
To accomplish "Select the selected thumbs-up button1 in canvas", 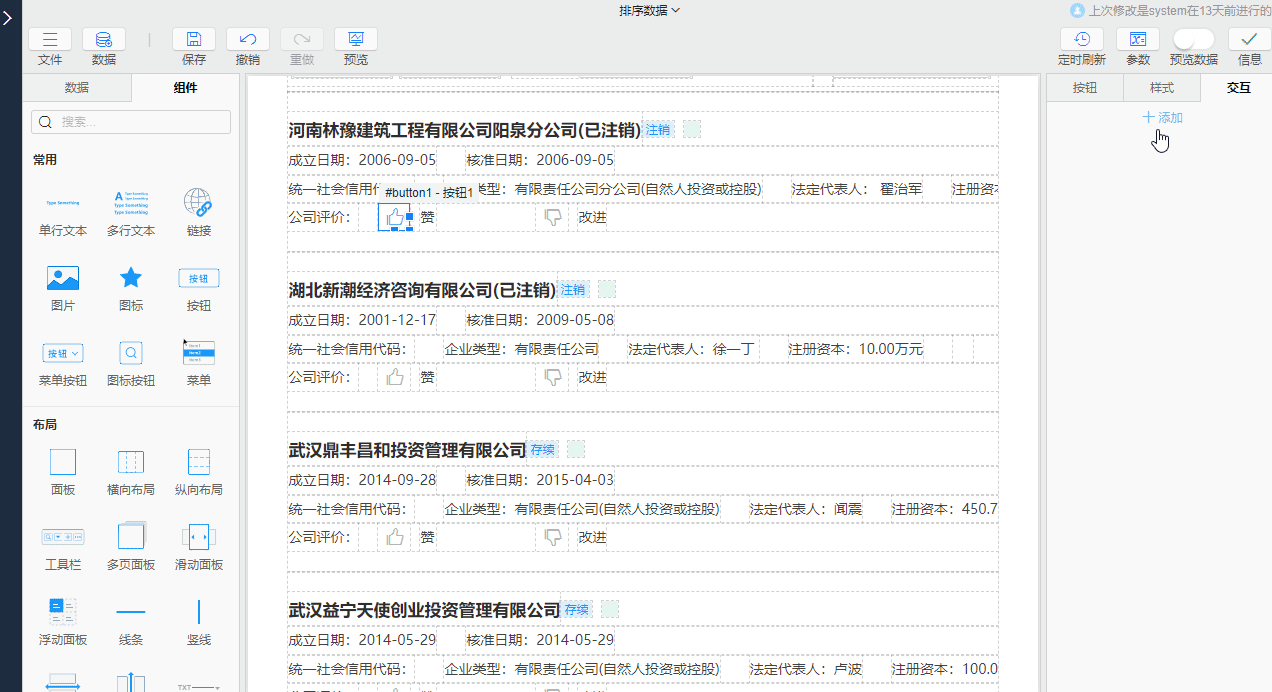I will coord(395,217).
